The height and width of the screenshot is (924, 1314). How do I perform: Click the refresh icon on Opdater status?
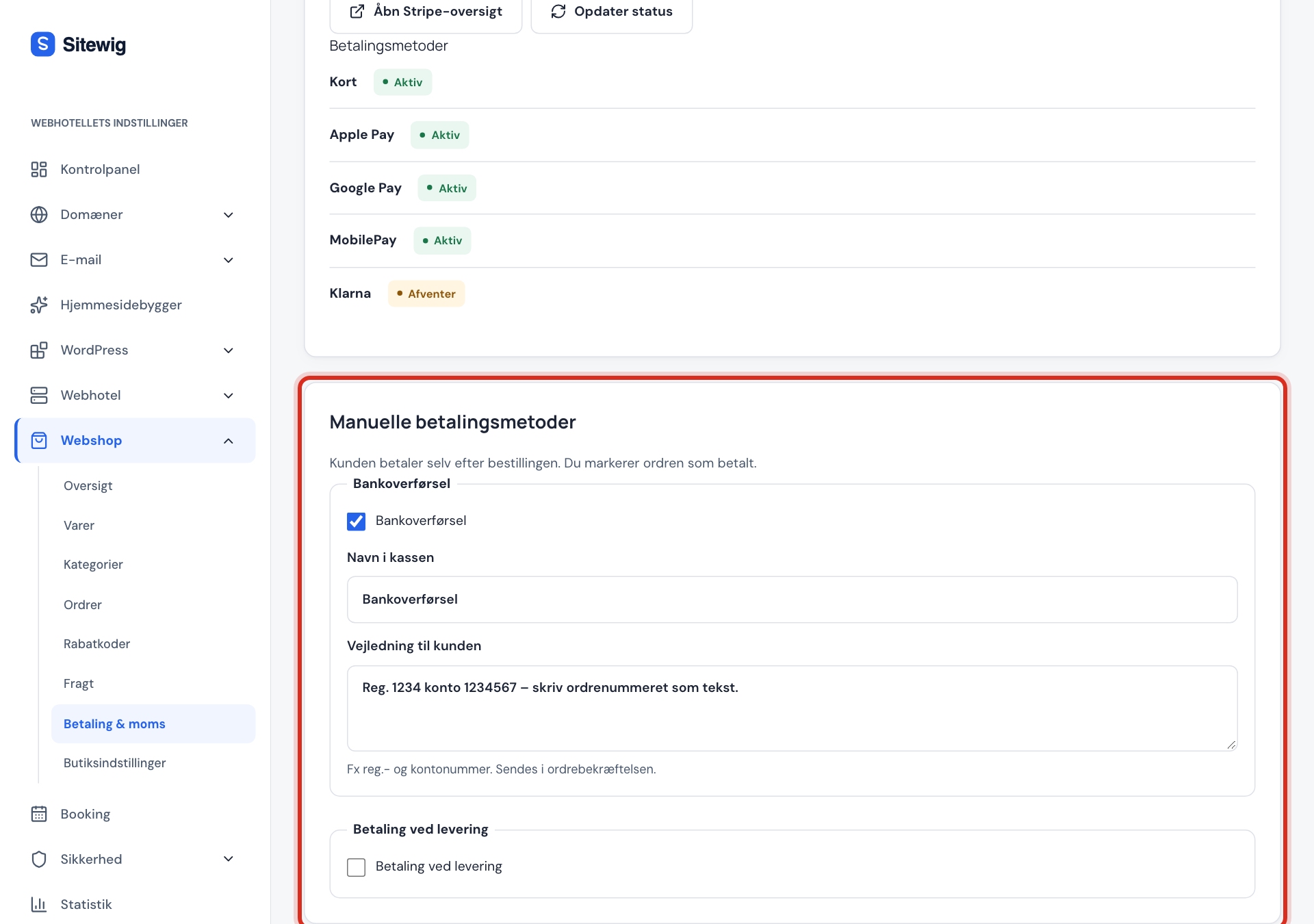(558, 11)
